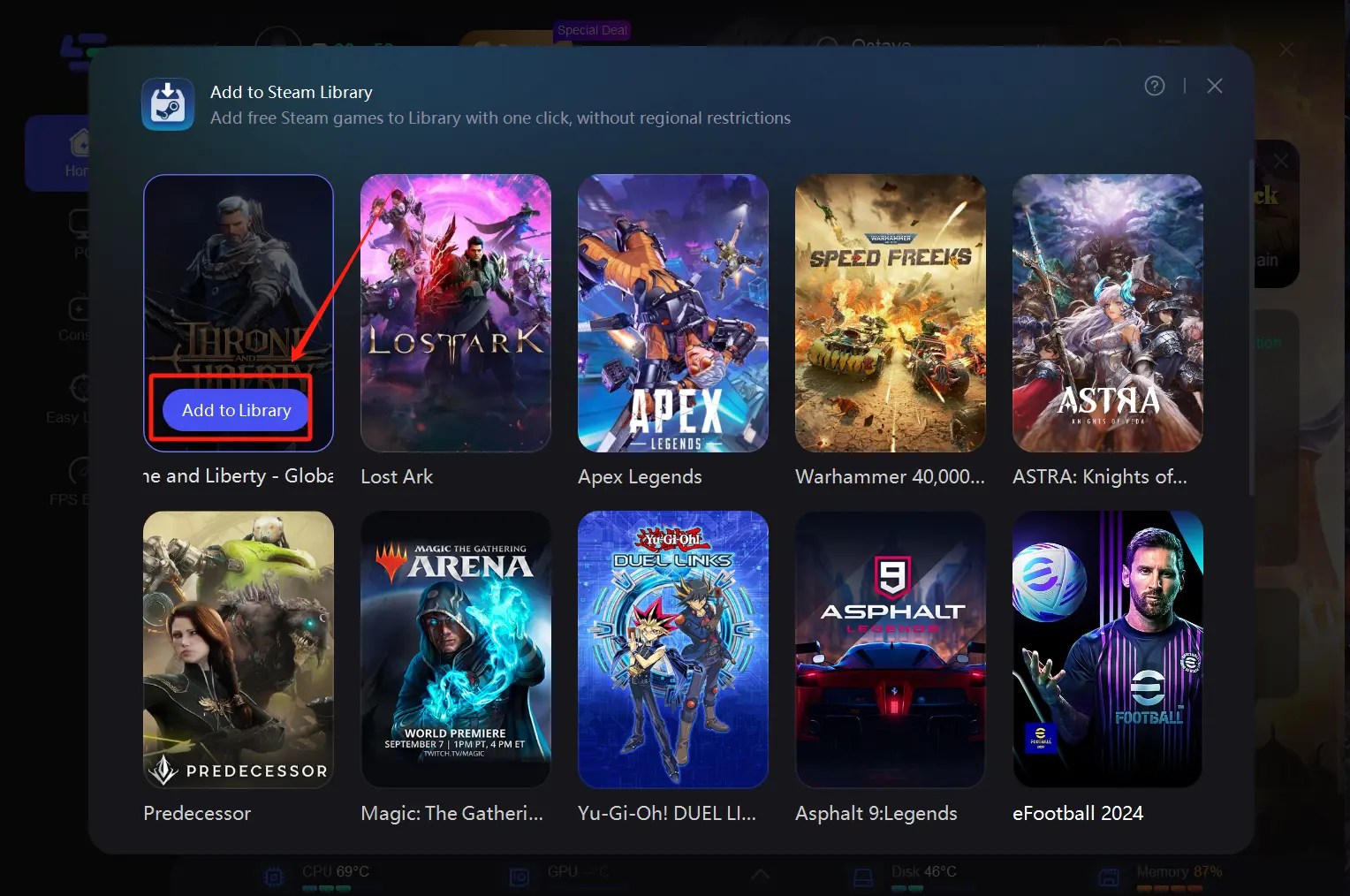Select the Warhammer Speed Freeks cover

point(891,313)
